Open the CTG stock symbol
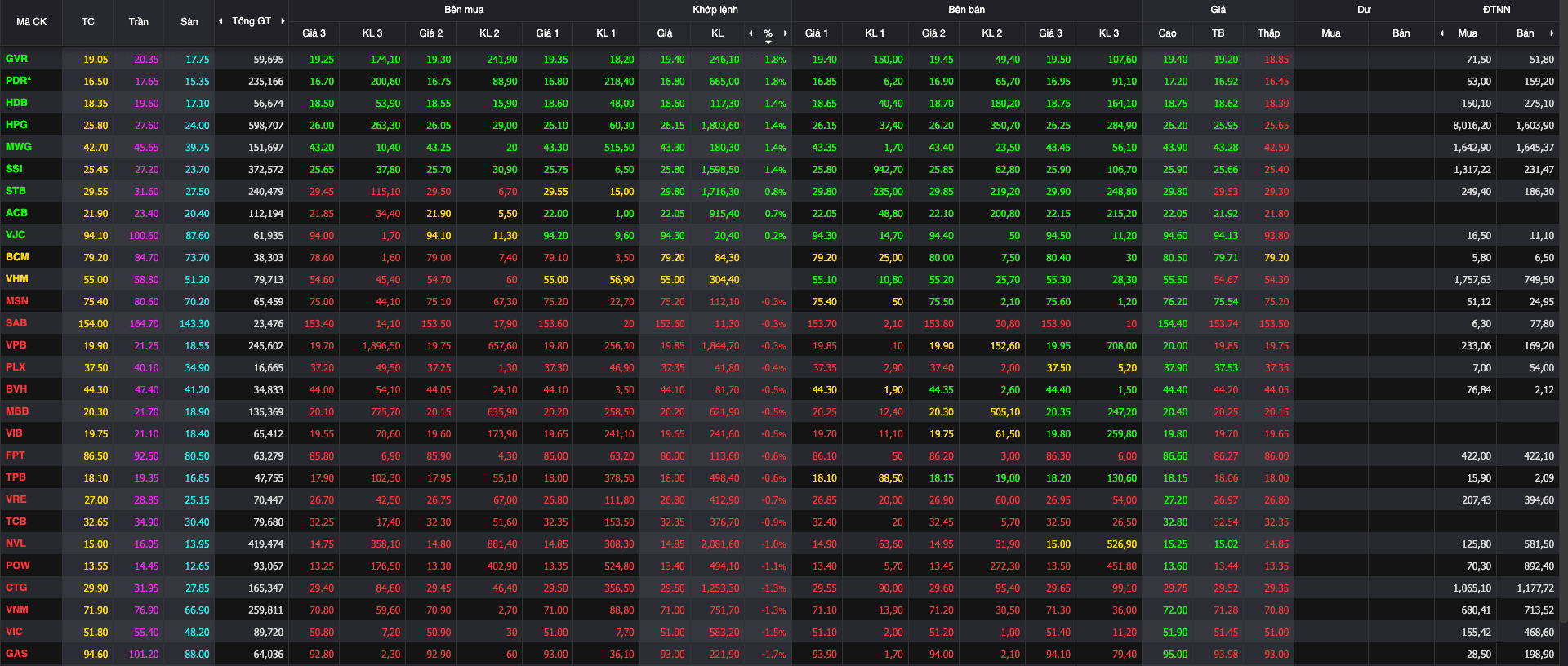 tap(16, 588)
